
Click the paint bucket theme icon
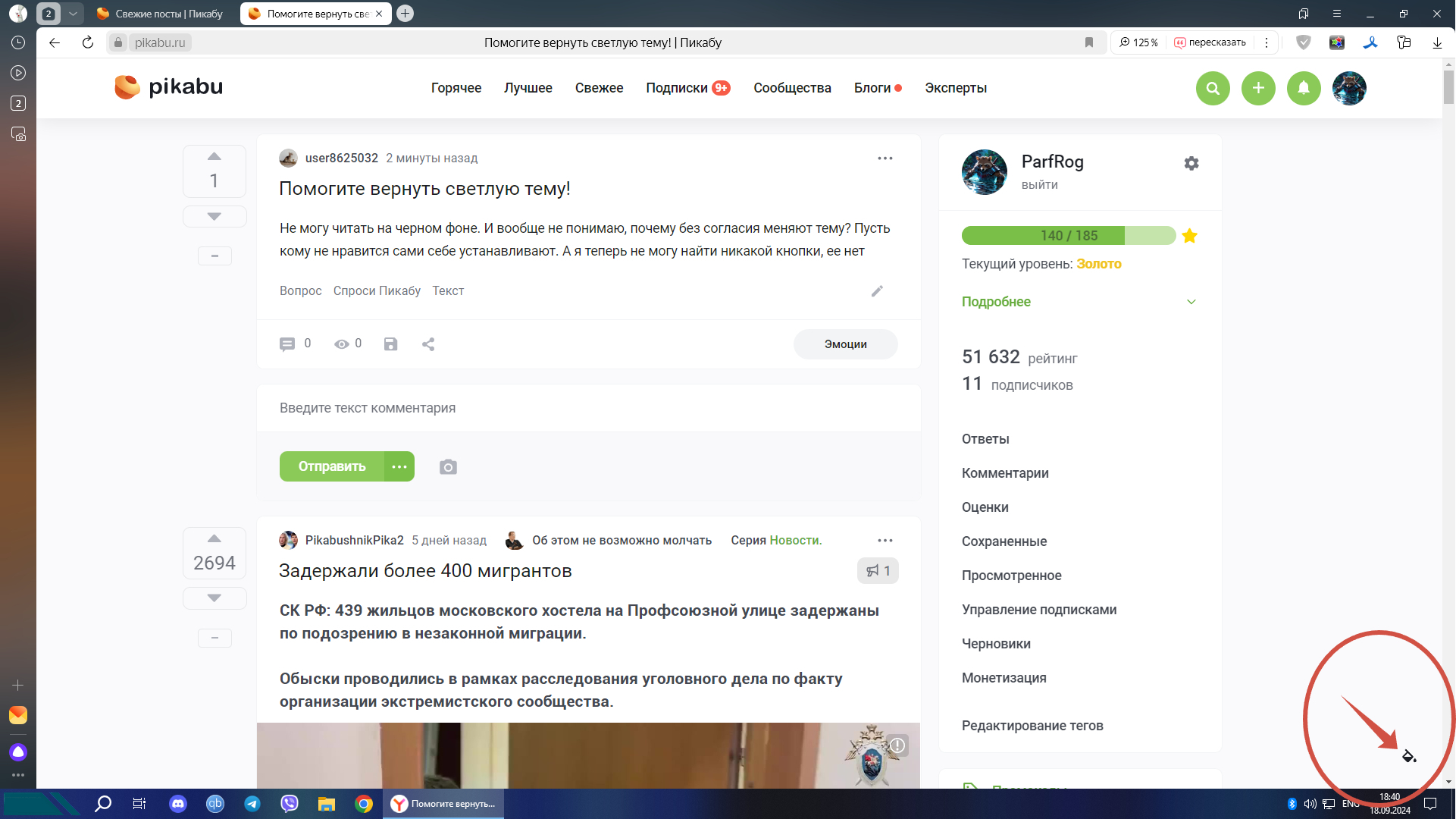pos(1408,756)
